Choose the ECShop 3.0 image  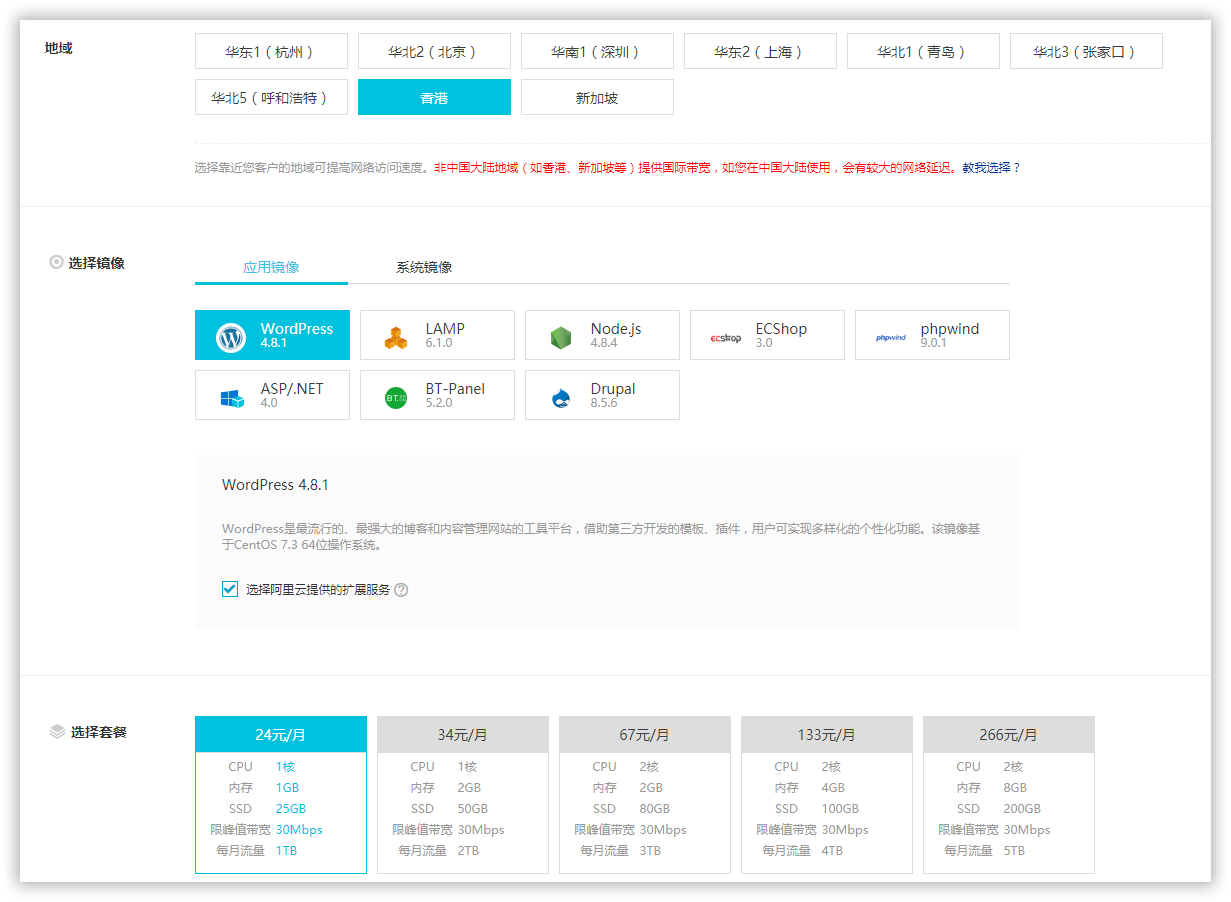[767, 335]
